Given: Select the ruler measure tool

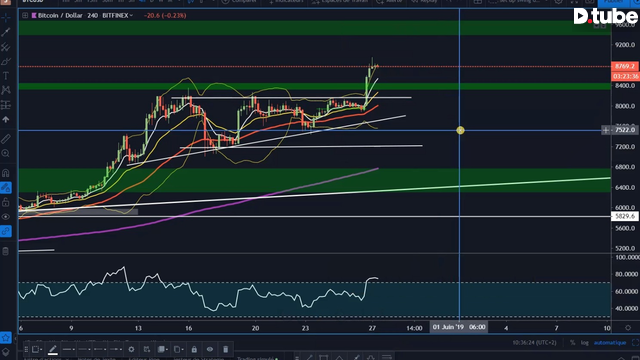Looking at the screenshot, I should (x=6, y=139).
